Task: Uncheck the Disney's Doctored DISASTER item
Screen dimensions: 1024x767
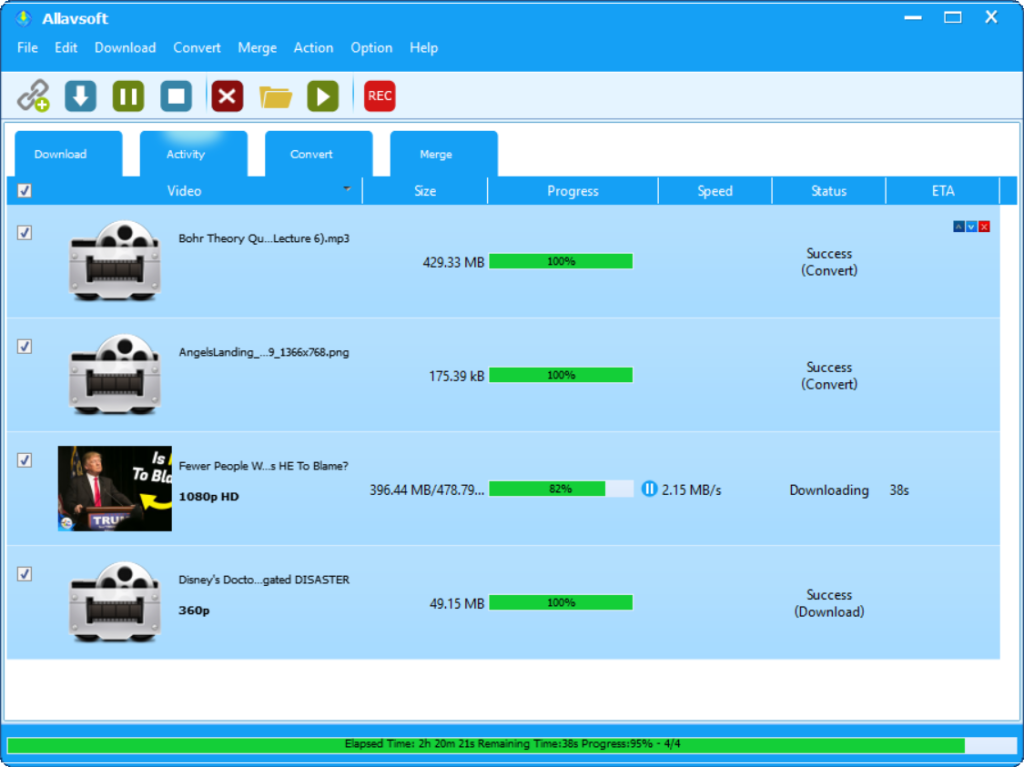Action: tap(25, 574)
